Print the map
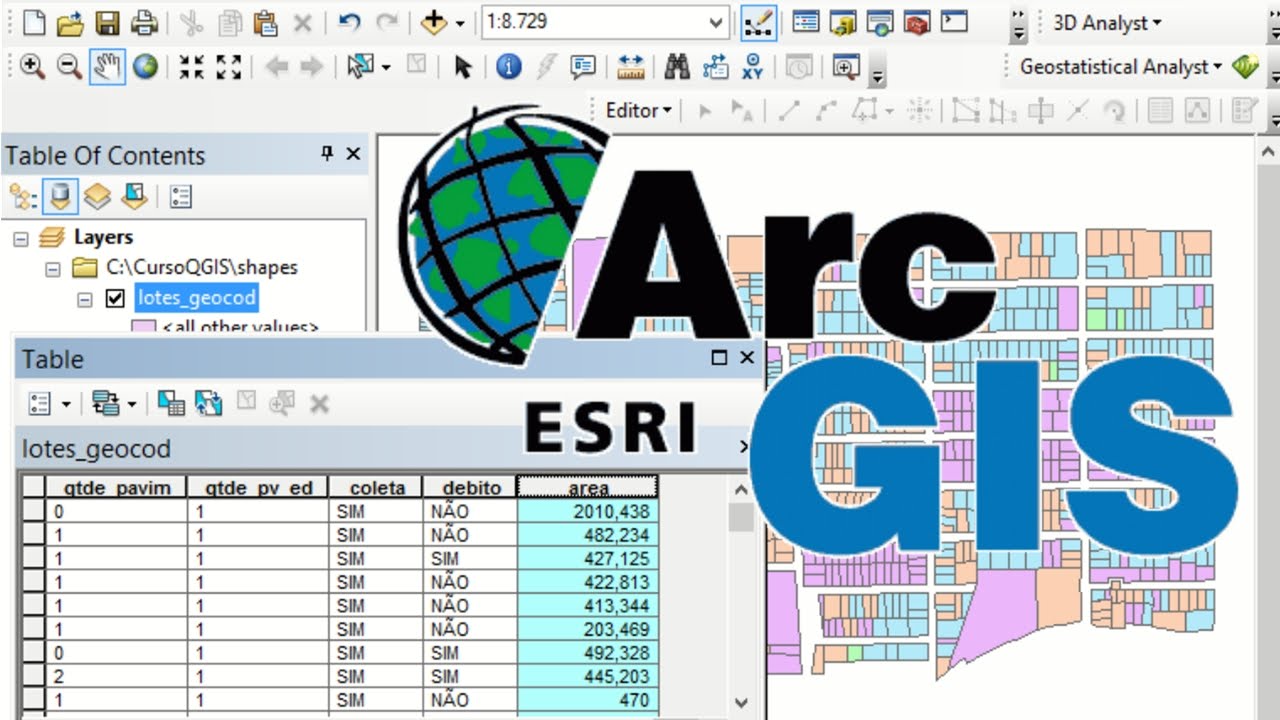 [x=144, y=22]
